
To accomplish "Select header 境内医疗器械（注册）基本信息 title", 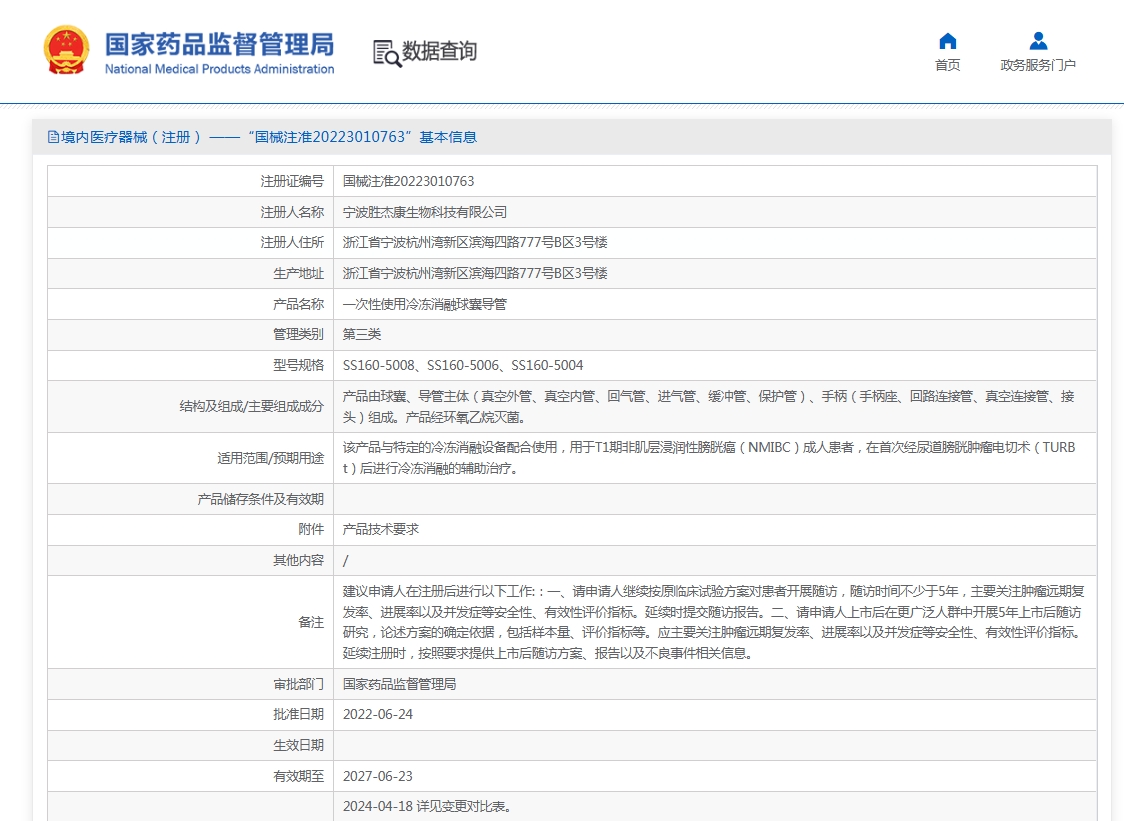I will (269, 137).
